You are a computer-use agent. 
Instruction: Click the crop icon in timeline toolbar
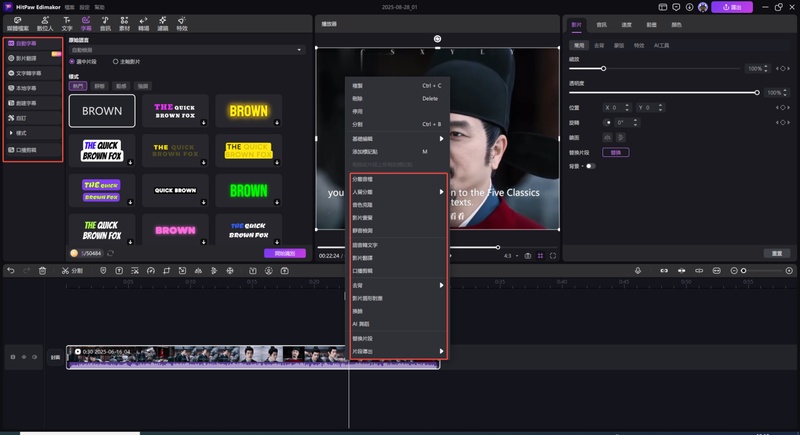click(x=166, y=271)
